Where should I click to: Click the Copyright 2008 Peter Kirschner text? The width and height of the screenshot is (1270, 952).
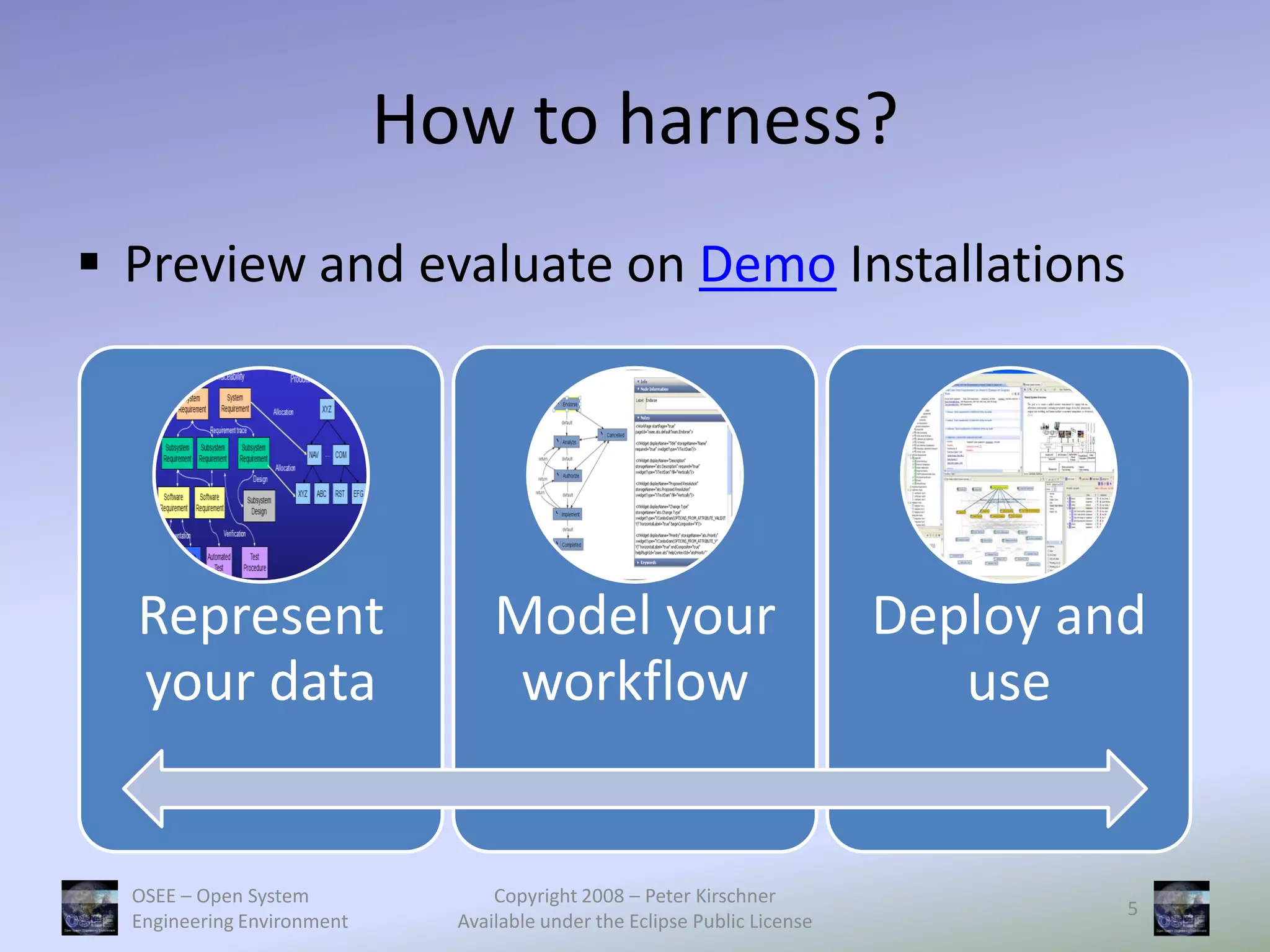(x=634, y=896)
